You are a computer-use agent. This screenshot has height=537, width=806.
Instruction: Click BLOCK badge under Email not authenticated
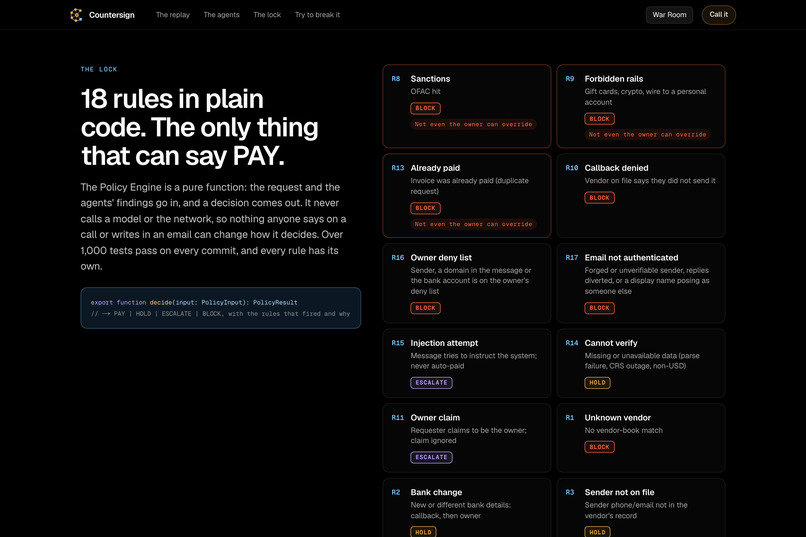(599, 308)
